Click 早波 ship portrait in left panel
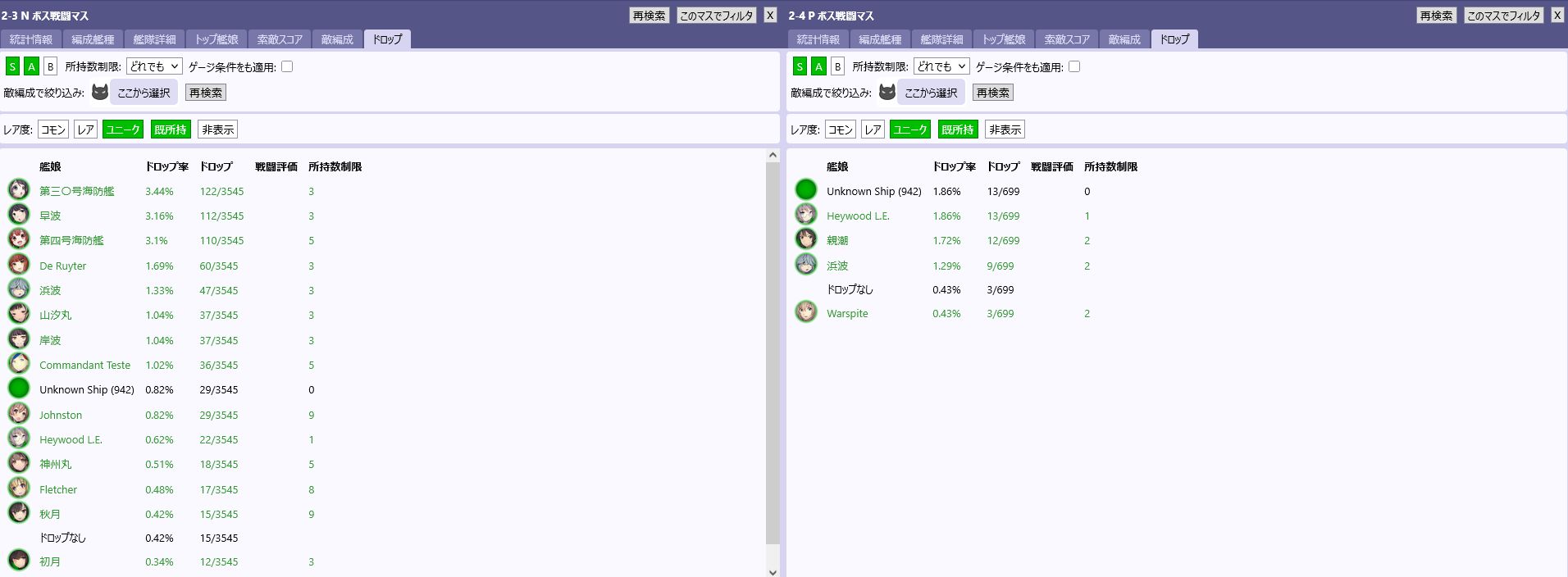1568x577 pixels. click(19, 215)
